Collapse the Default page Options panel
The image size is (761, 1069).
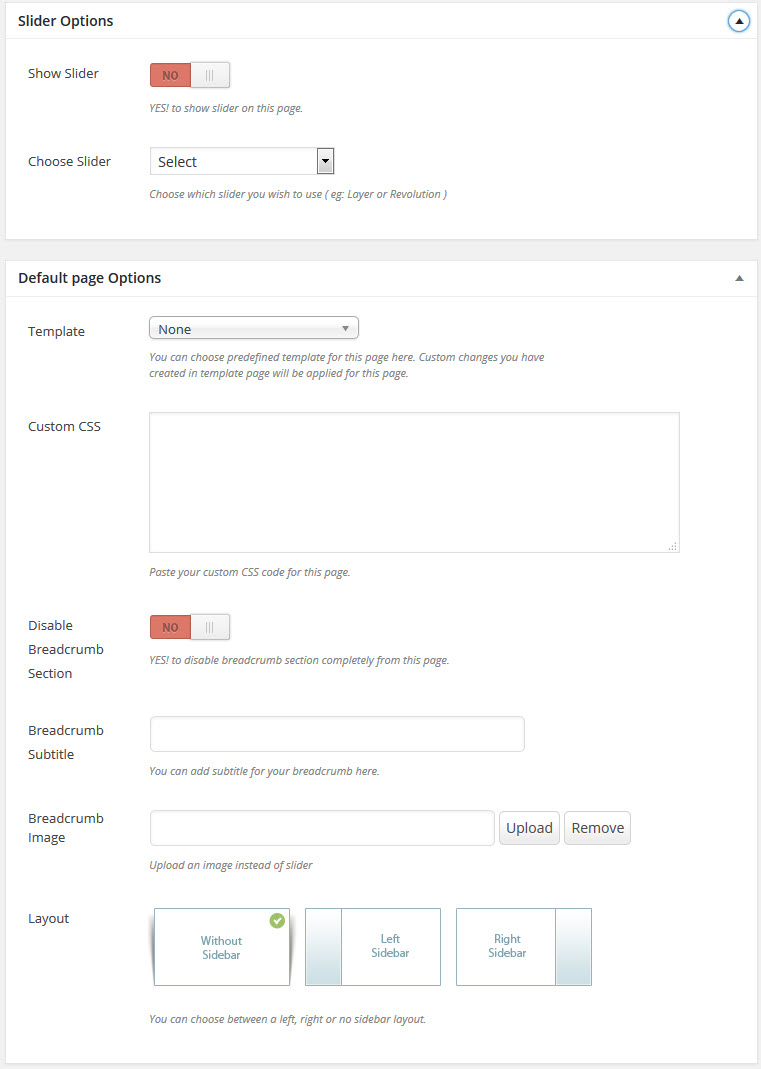click(x=739, y=278)
